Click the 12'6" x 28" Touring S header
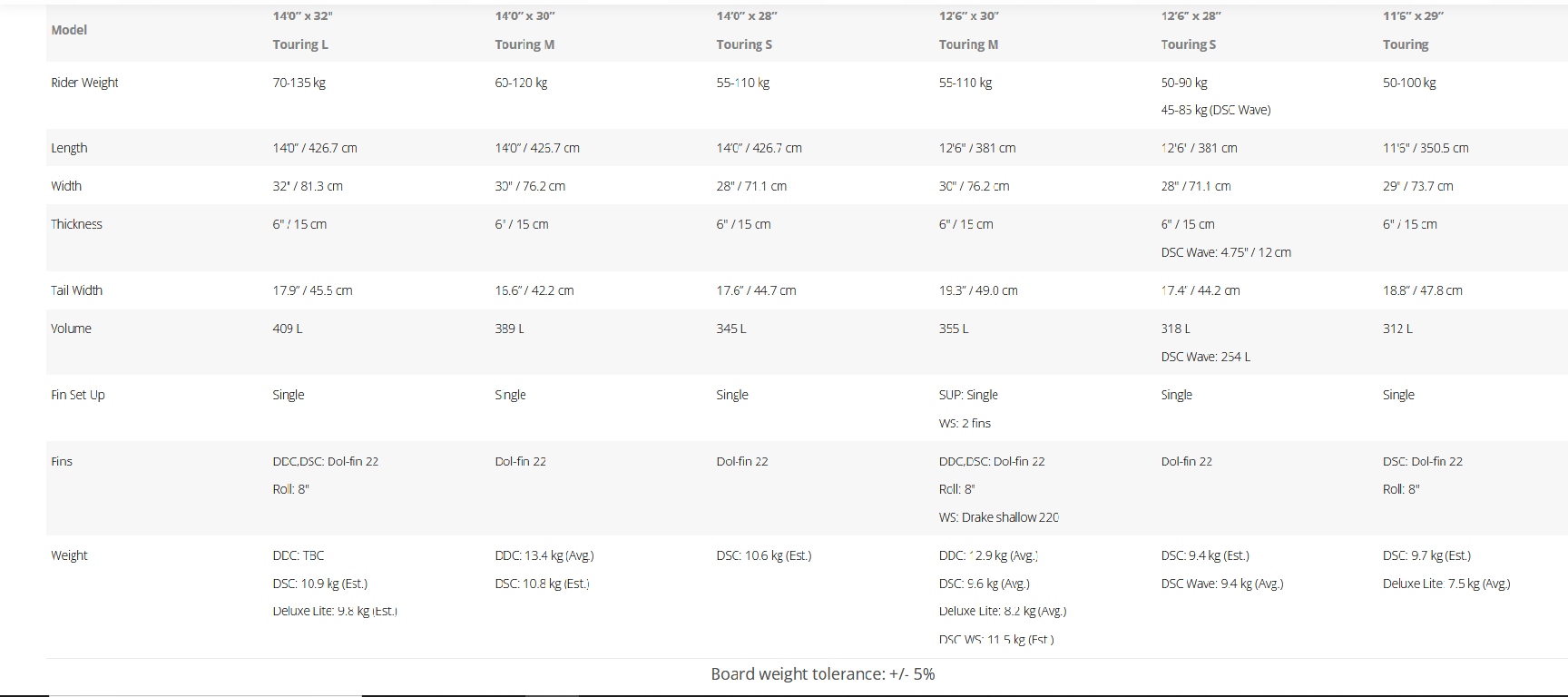The image size is (1568, 697). (x=1191, y=30)
